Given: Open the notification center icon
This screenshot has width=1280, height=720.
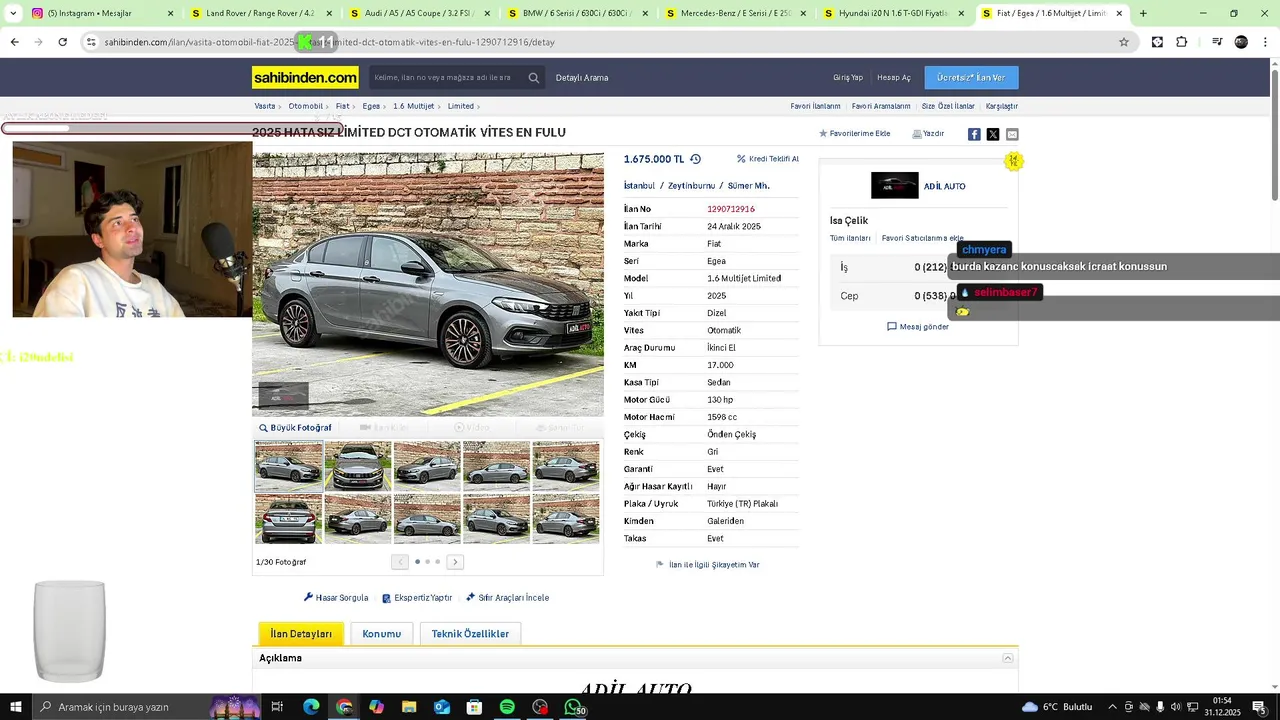Looking at the screenshot, I should click(1258, 707).
